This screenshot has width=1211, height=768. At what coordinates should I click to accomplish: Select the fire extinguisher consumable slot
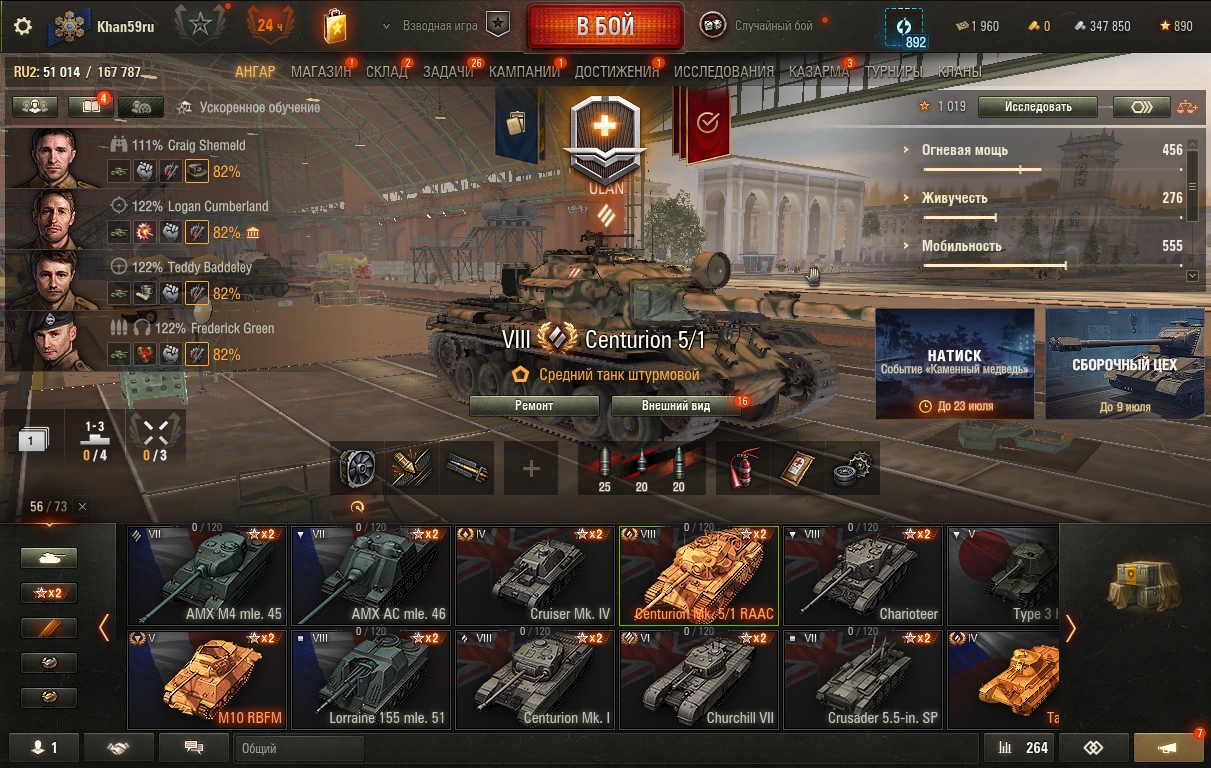[743, 468]
